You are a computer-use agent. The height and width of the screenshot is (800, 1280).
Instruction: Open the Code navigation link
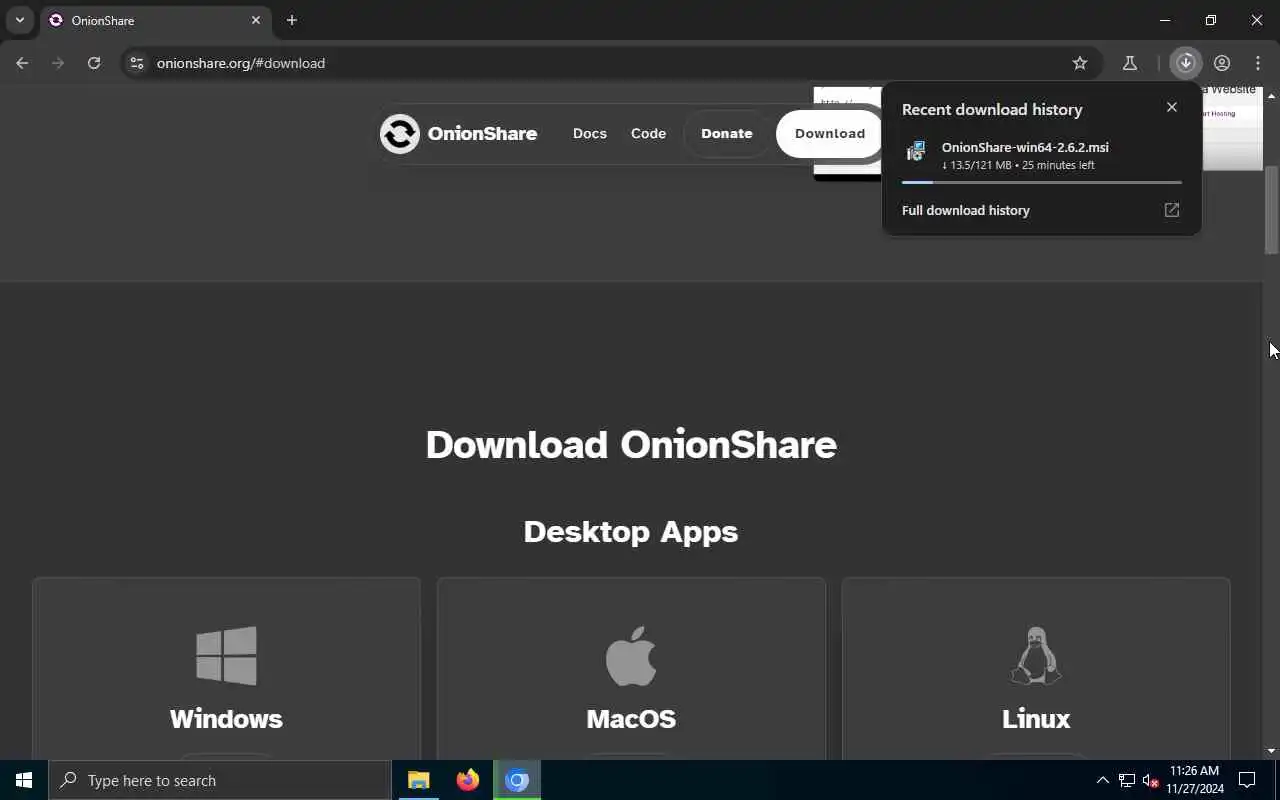648,133
